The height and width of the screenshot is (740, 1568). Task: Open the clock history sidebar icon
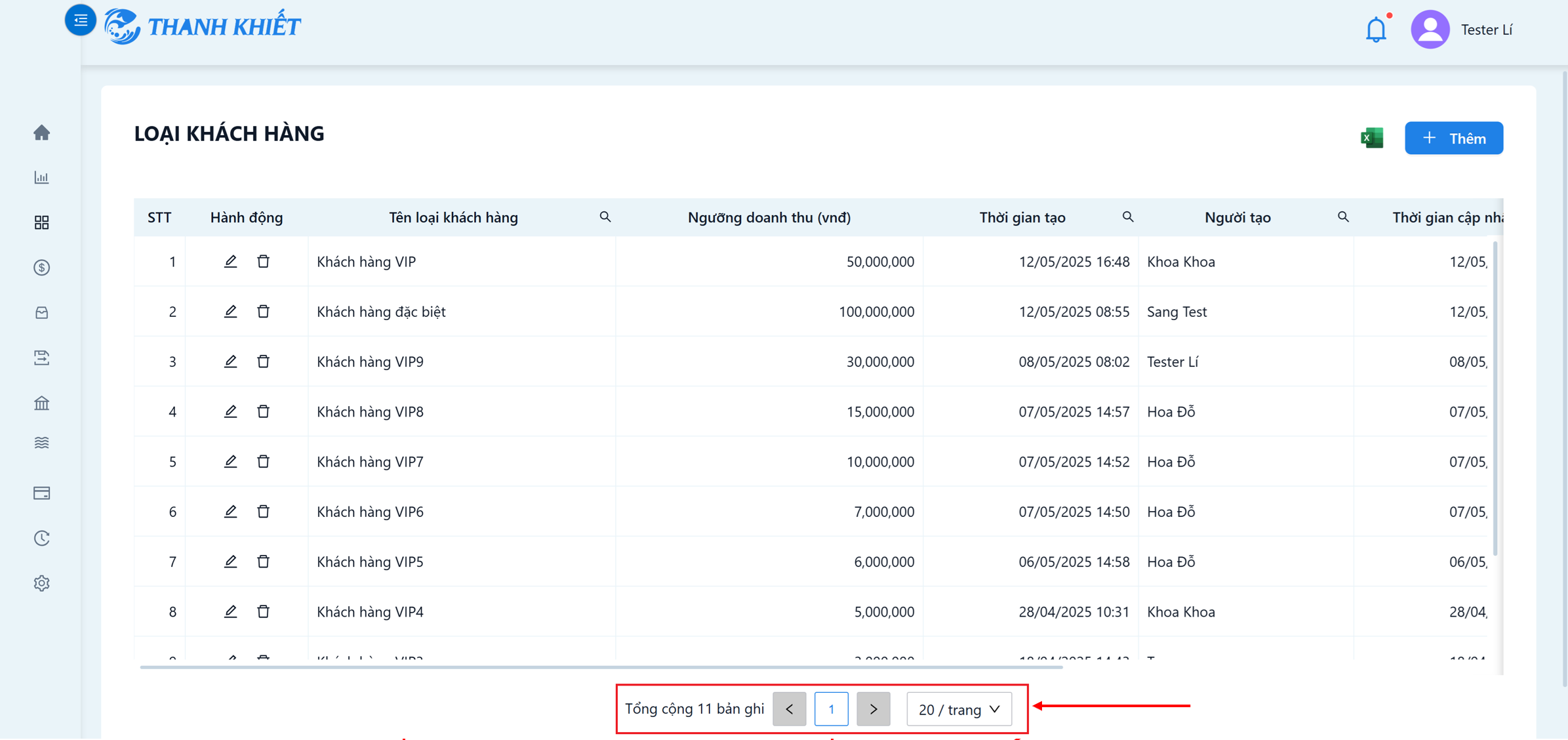pyautogui.click(x=42, y=538)
